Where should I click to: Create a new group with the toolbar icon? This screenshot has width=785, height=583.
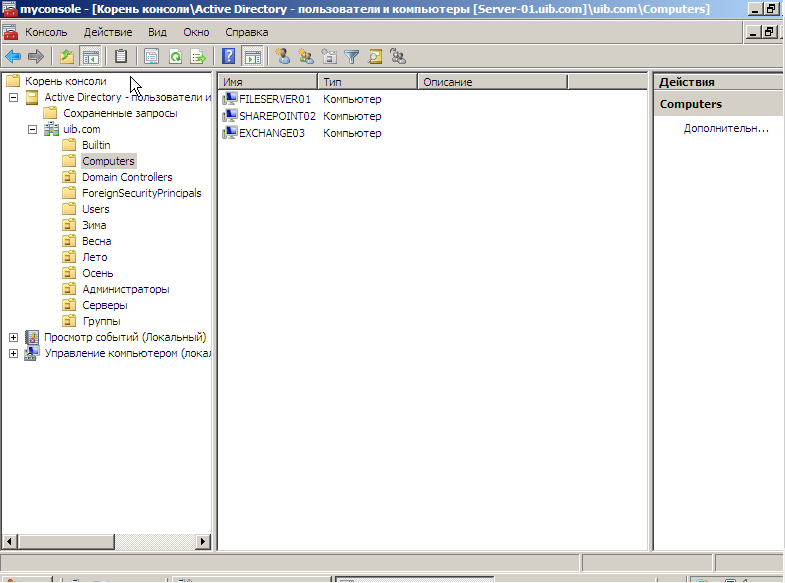pyautogui.click(x=306, y=57)
